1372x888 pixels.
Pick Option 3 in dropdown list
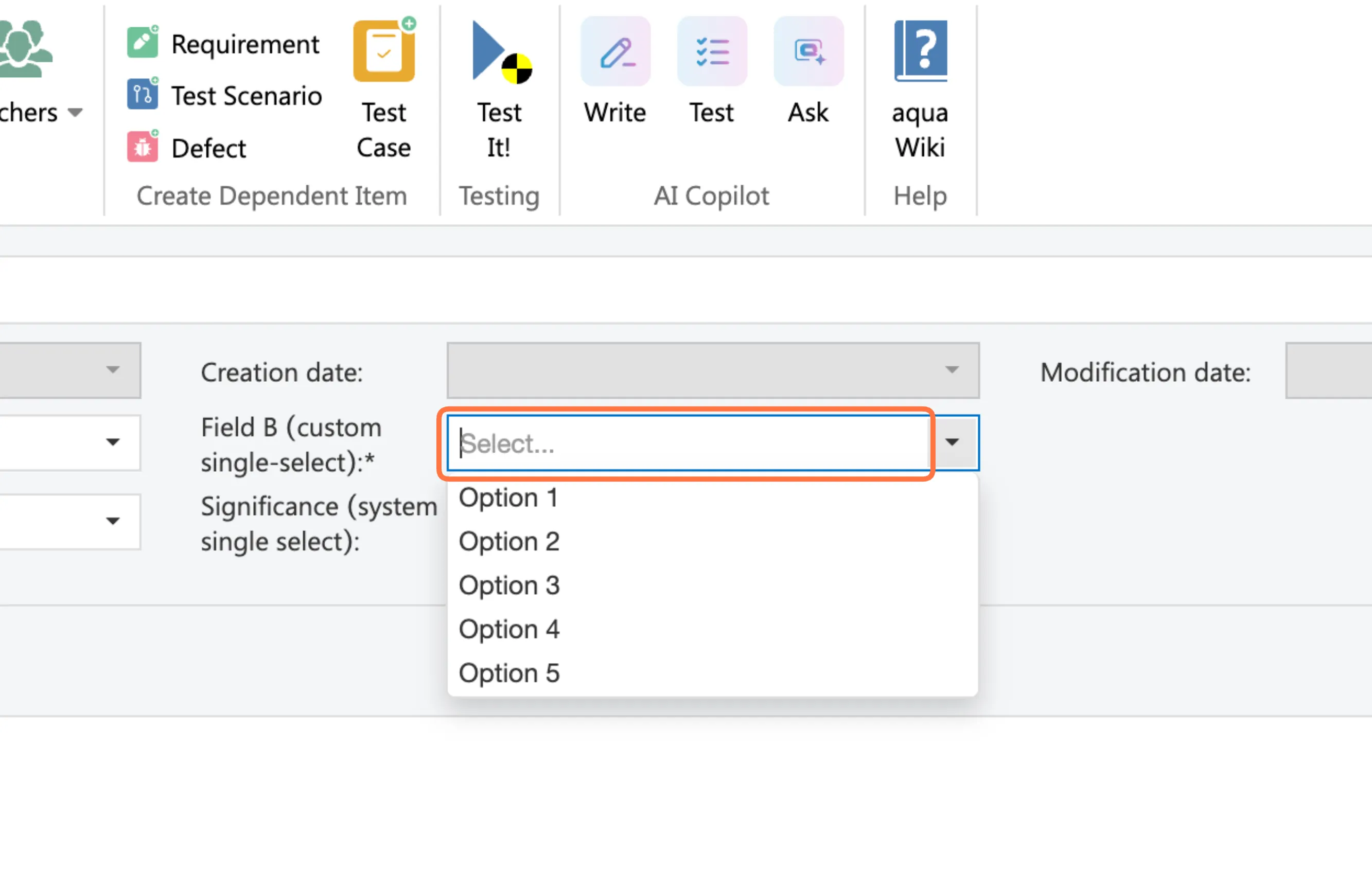click(x=508, y=585)
